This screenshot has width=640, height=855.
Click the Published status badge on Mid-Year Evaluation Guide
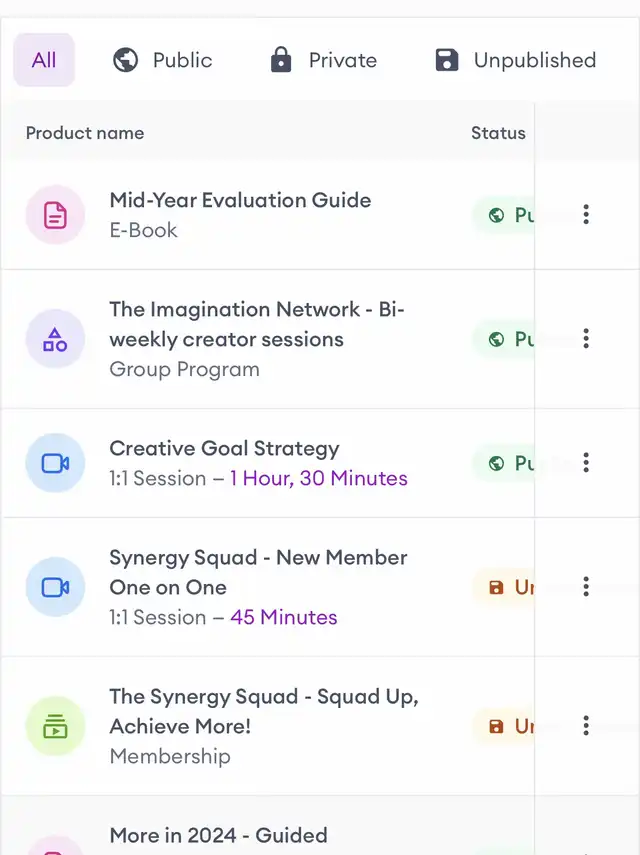pyautogui.click(x=504, y=215)
